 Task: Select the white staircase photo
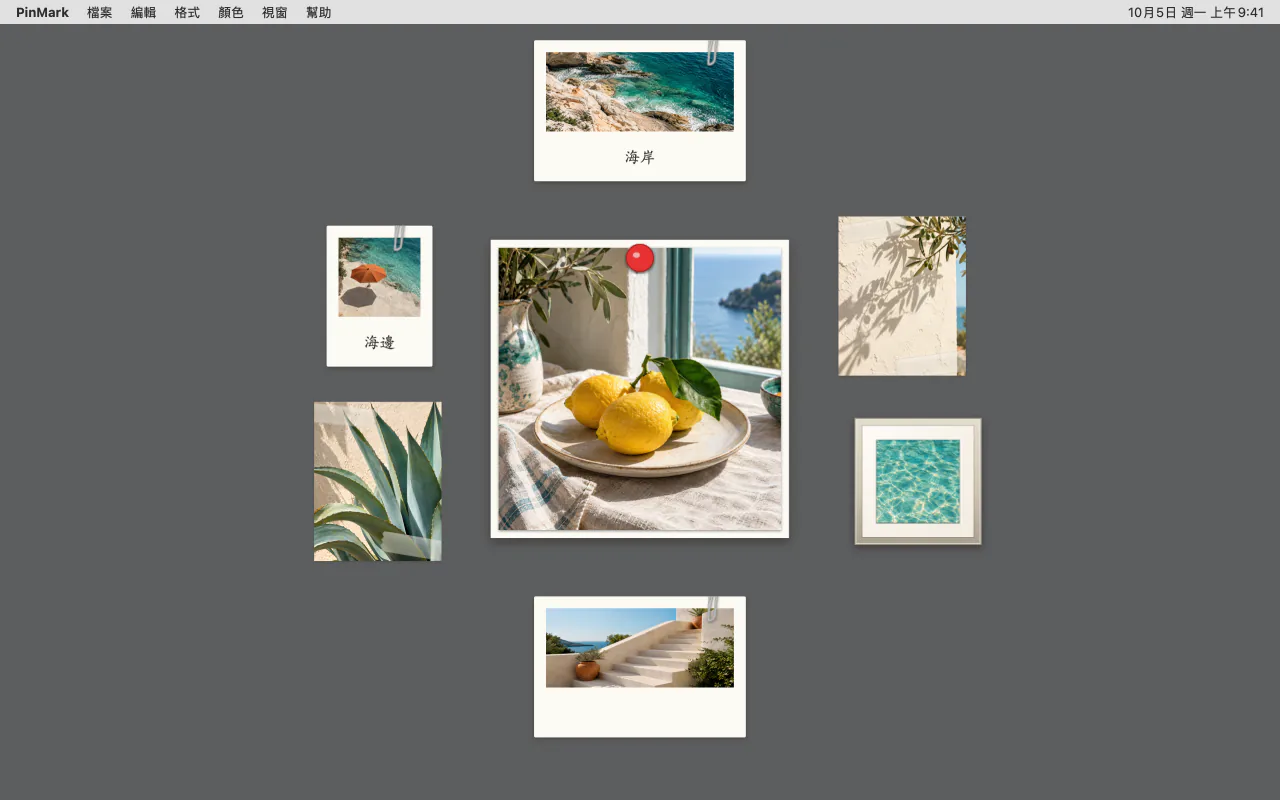(640, 648)
